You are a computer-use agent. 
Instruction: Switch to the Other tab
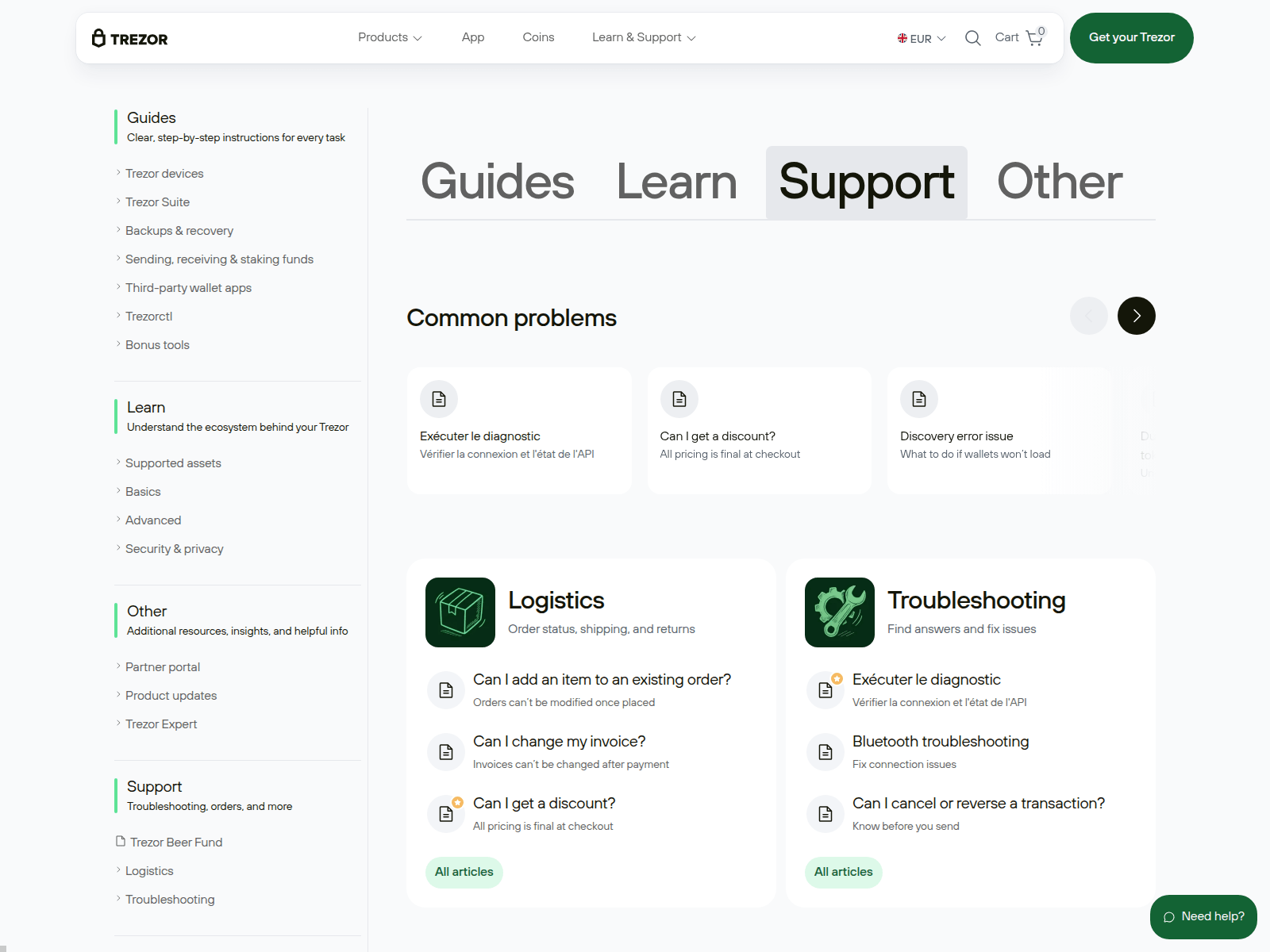tap(1060, 182)
